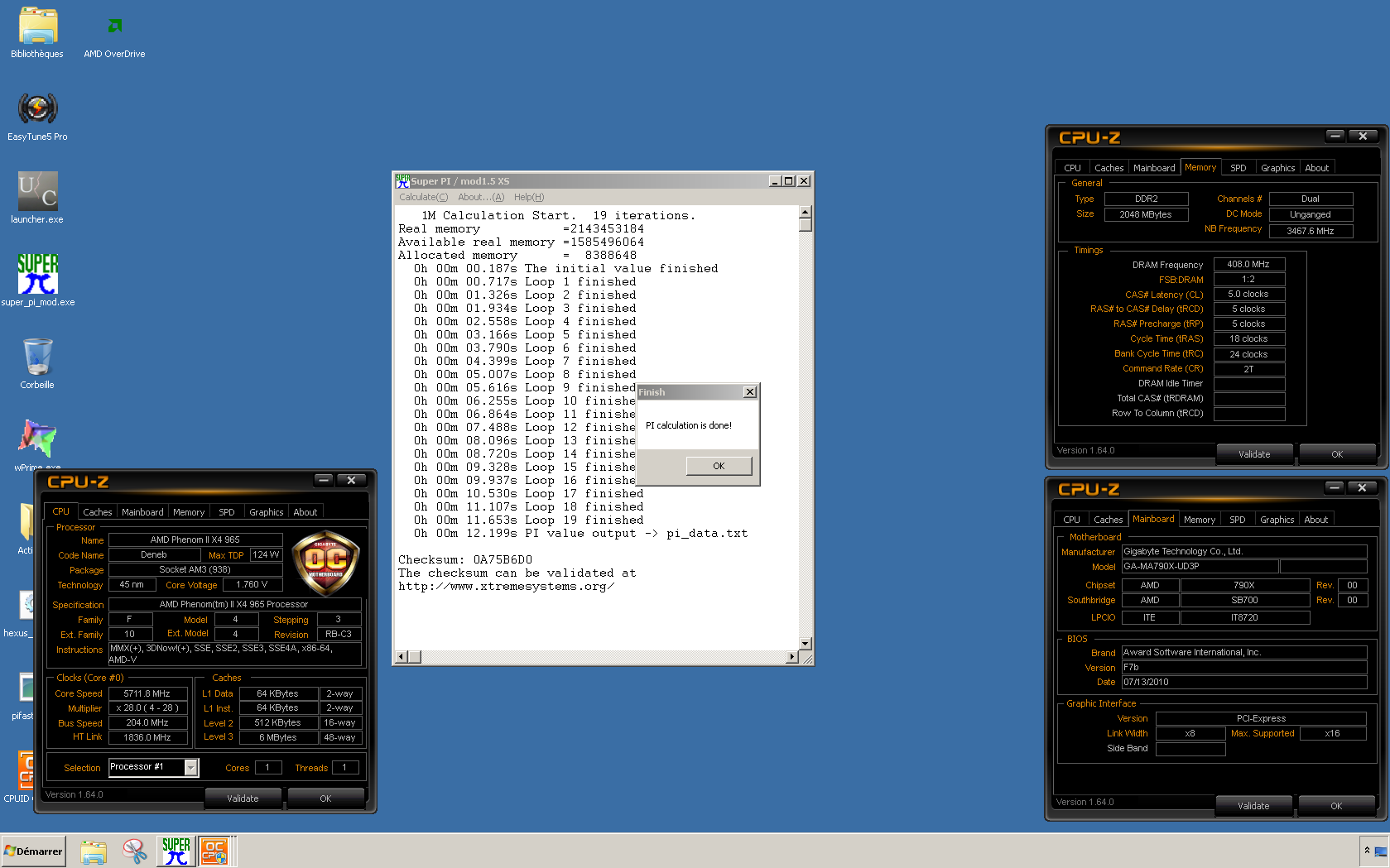Open the AMD OverDrive desktop shortcut

[x=114, y=33]
